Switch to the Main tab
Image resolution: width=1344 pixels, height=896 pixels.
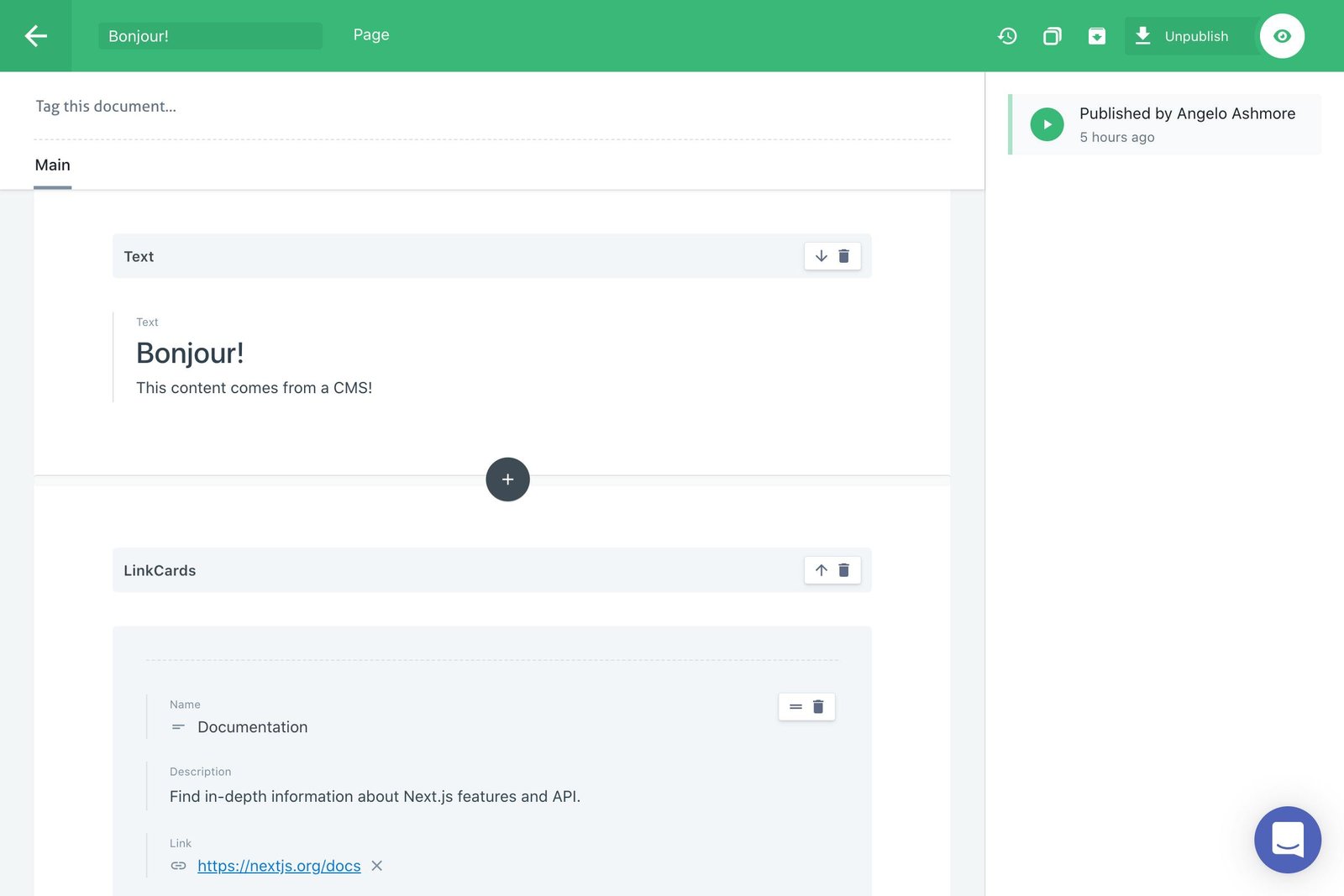(x=52, y=165)
